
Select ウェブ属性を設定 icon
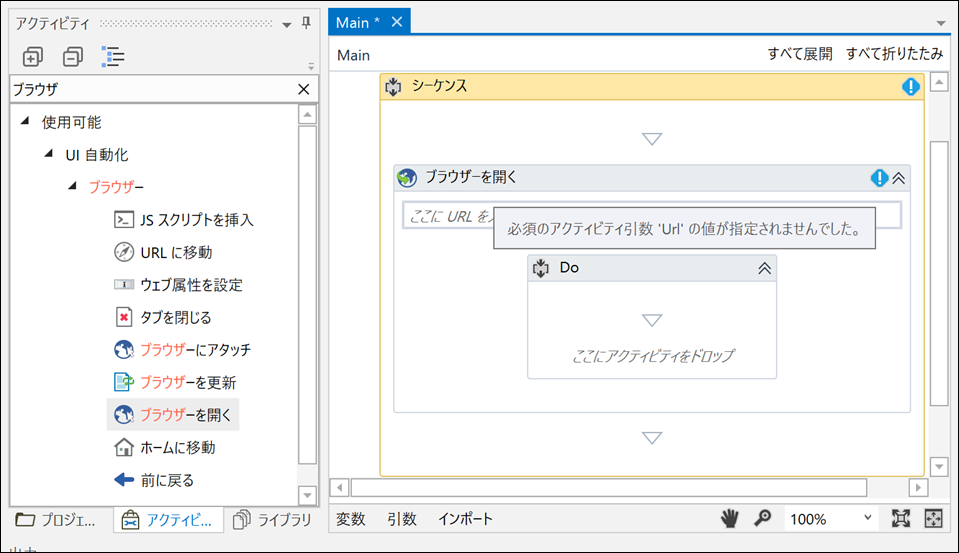[124, 284]
